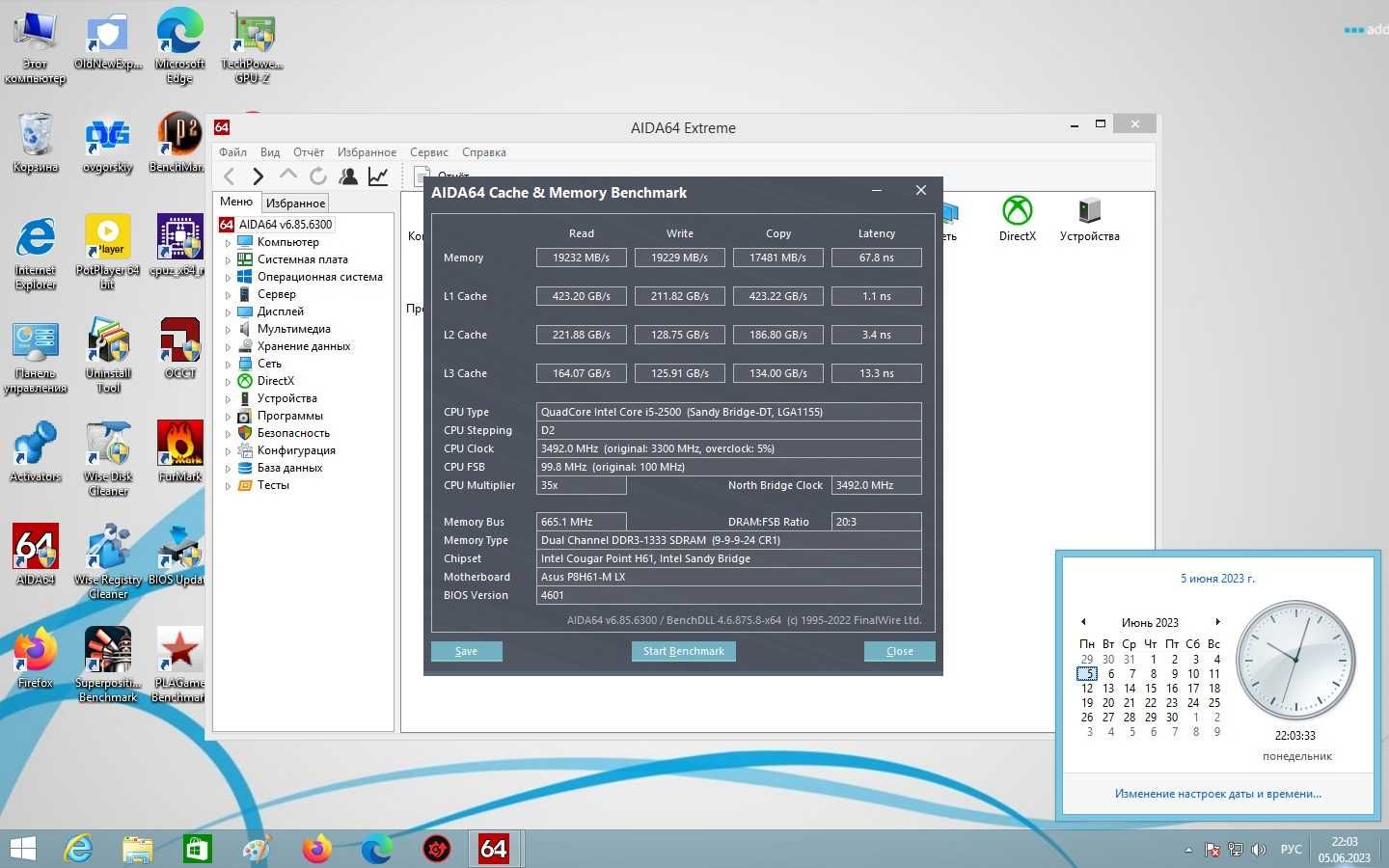Screen dimensions: 1389x868
Task: Open the OCCT desktop shortcut
Action: click(x=179, y=348)
